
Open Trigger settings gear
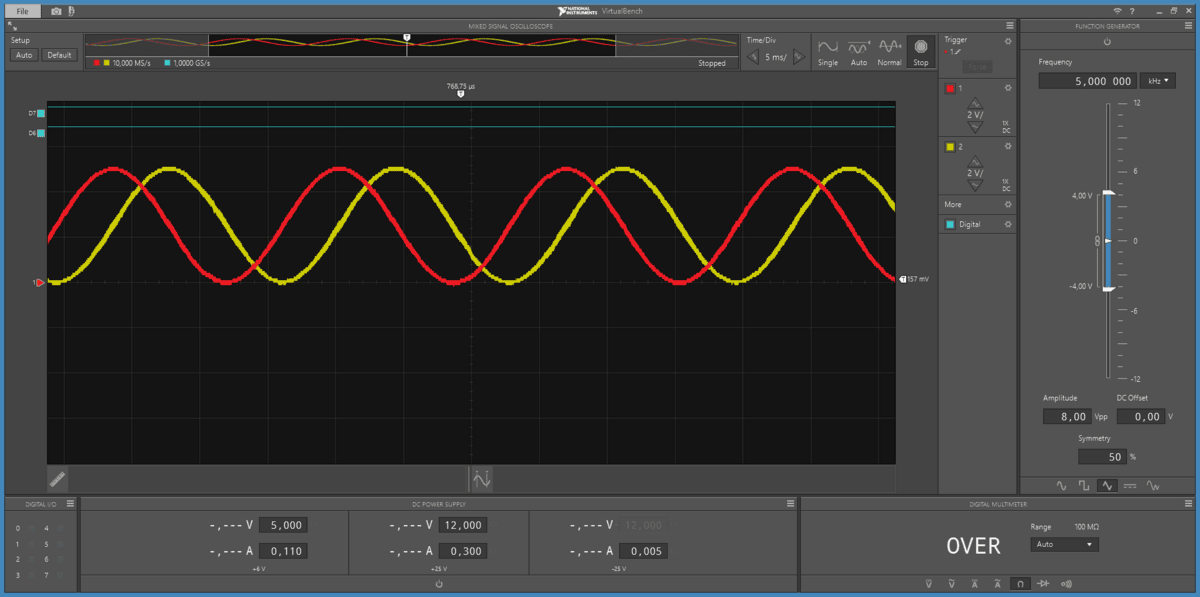pos(1008,40)
